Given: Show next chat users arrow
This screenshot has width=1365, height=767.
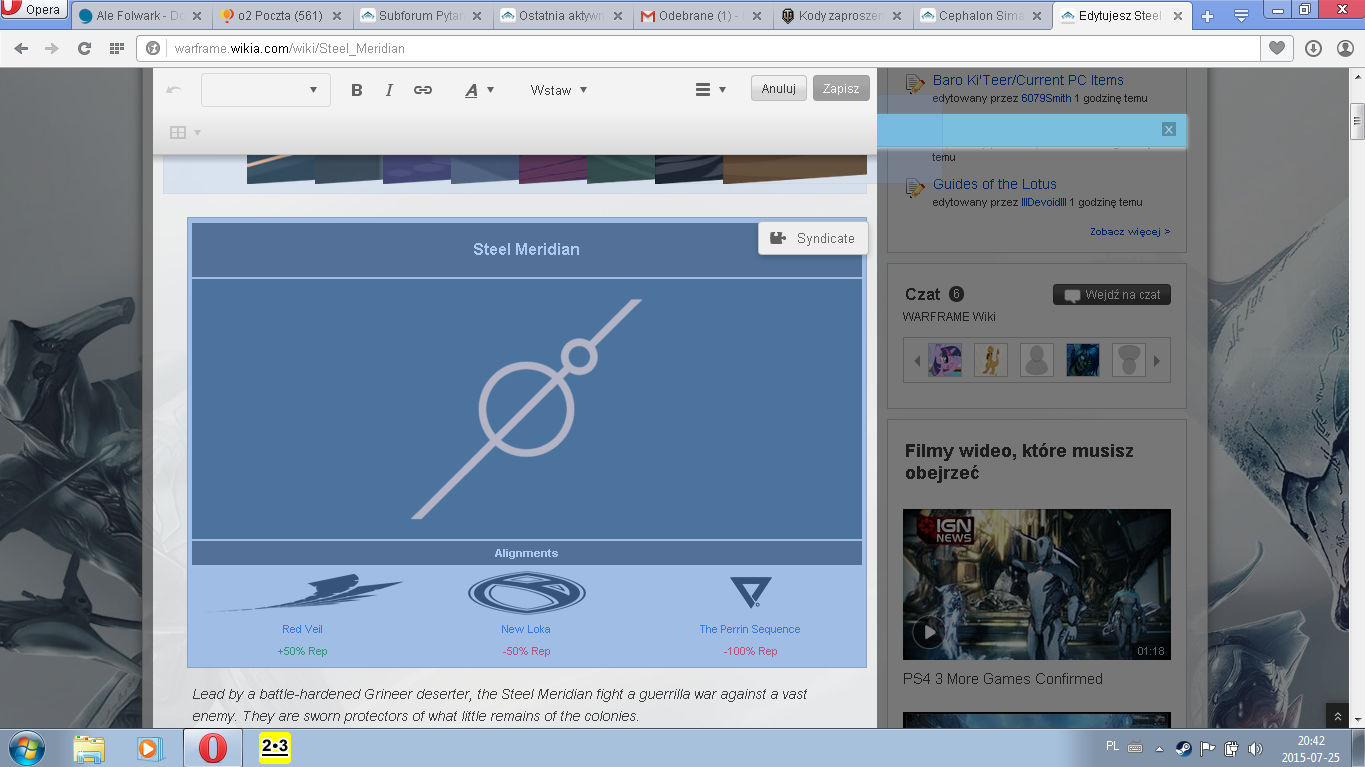Looking at the screenshot, I should coord(1157,361).
